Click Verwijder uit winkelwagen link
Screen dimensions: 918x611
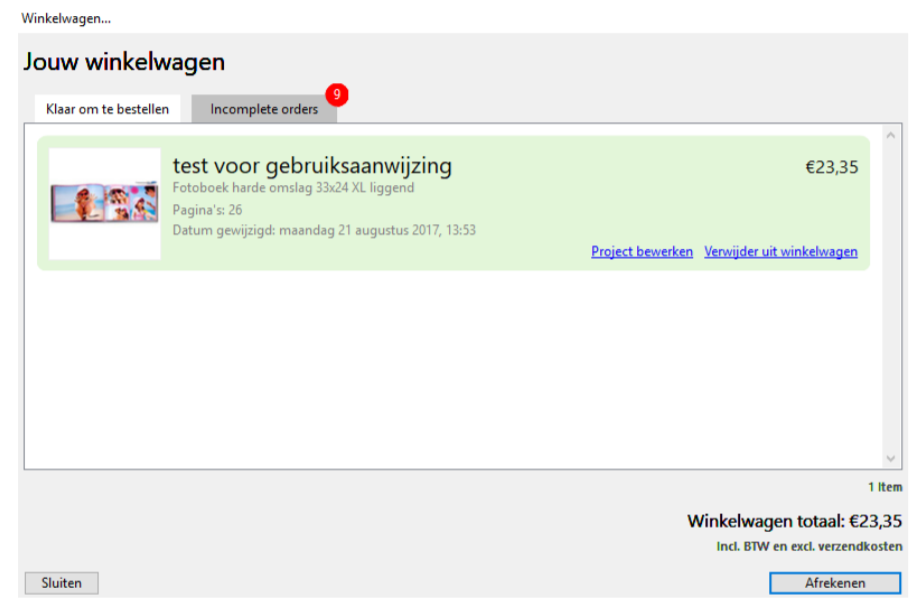(x=780, y=252)
